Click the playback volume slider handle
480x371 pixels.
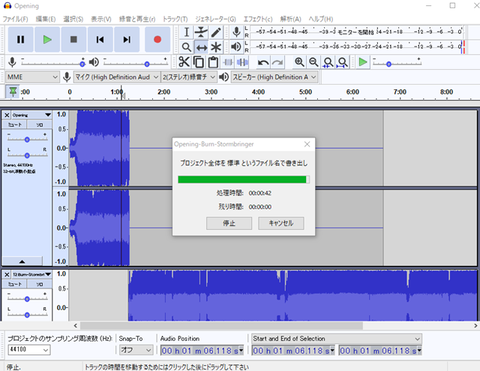click(x=147, y=63)
